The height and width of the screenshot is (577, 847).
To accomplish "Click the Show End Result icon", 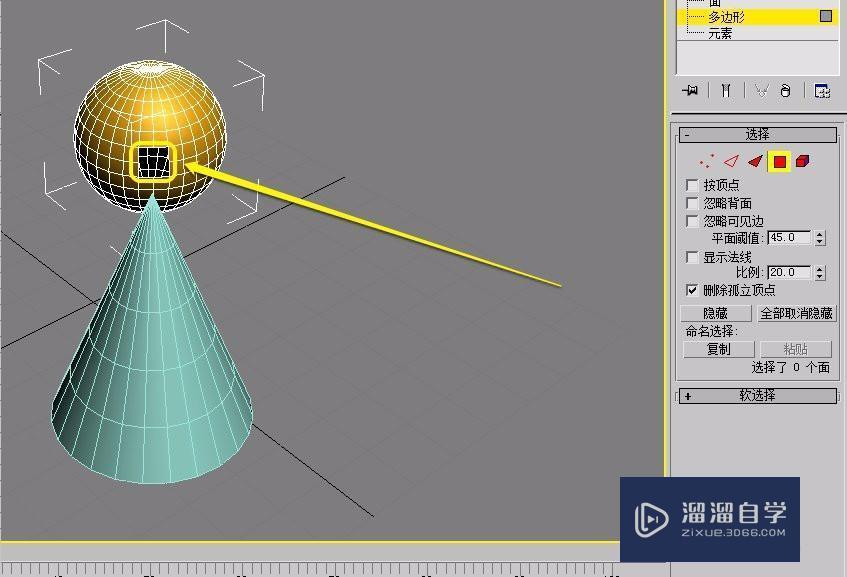I will (724, 91).
